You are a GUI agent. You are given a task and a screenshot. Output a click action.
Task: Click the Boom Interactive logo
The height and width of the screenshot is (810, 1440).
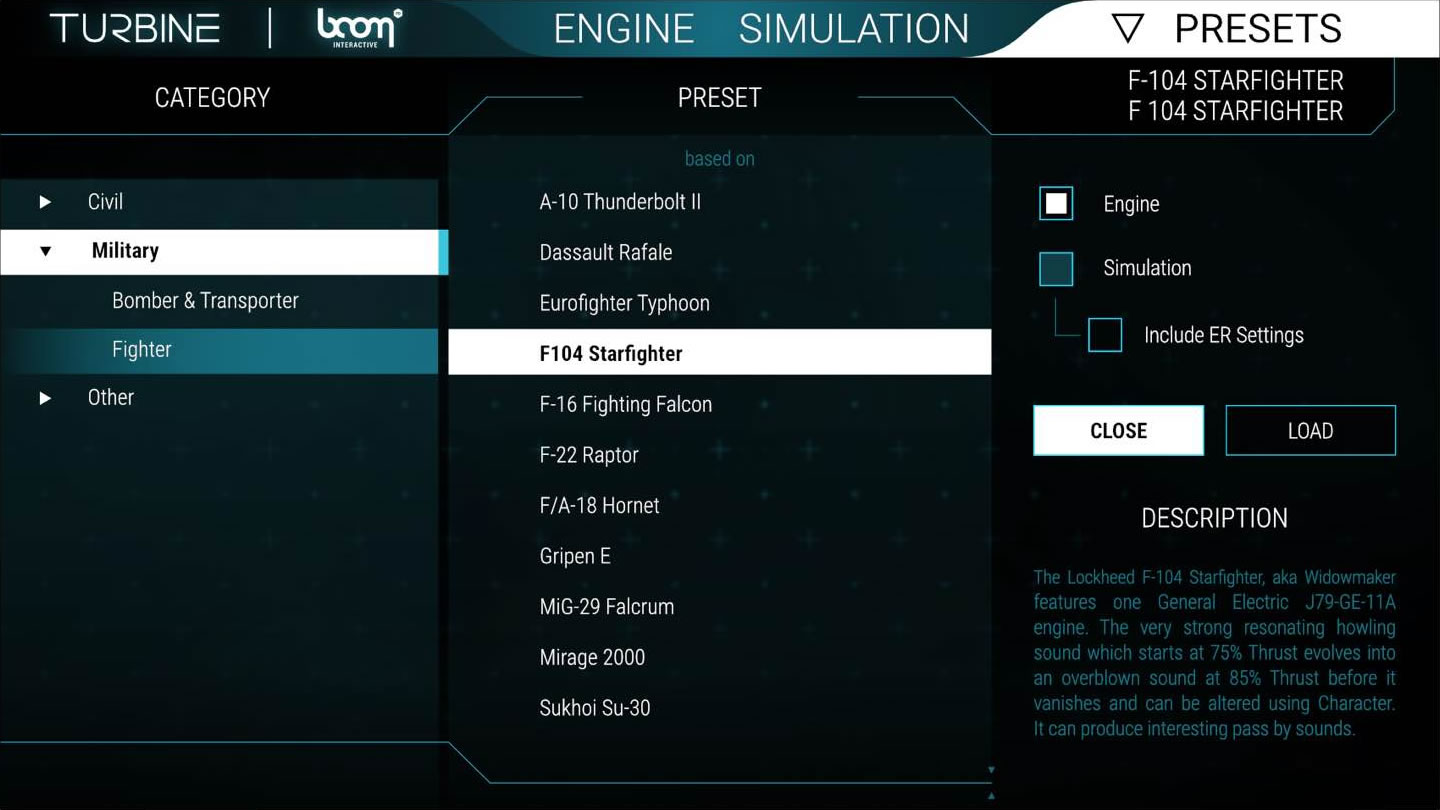click(358, 28)
